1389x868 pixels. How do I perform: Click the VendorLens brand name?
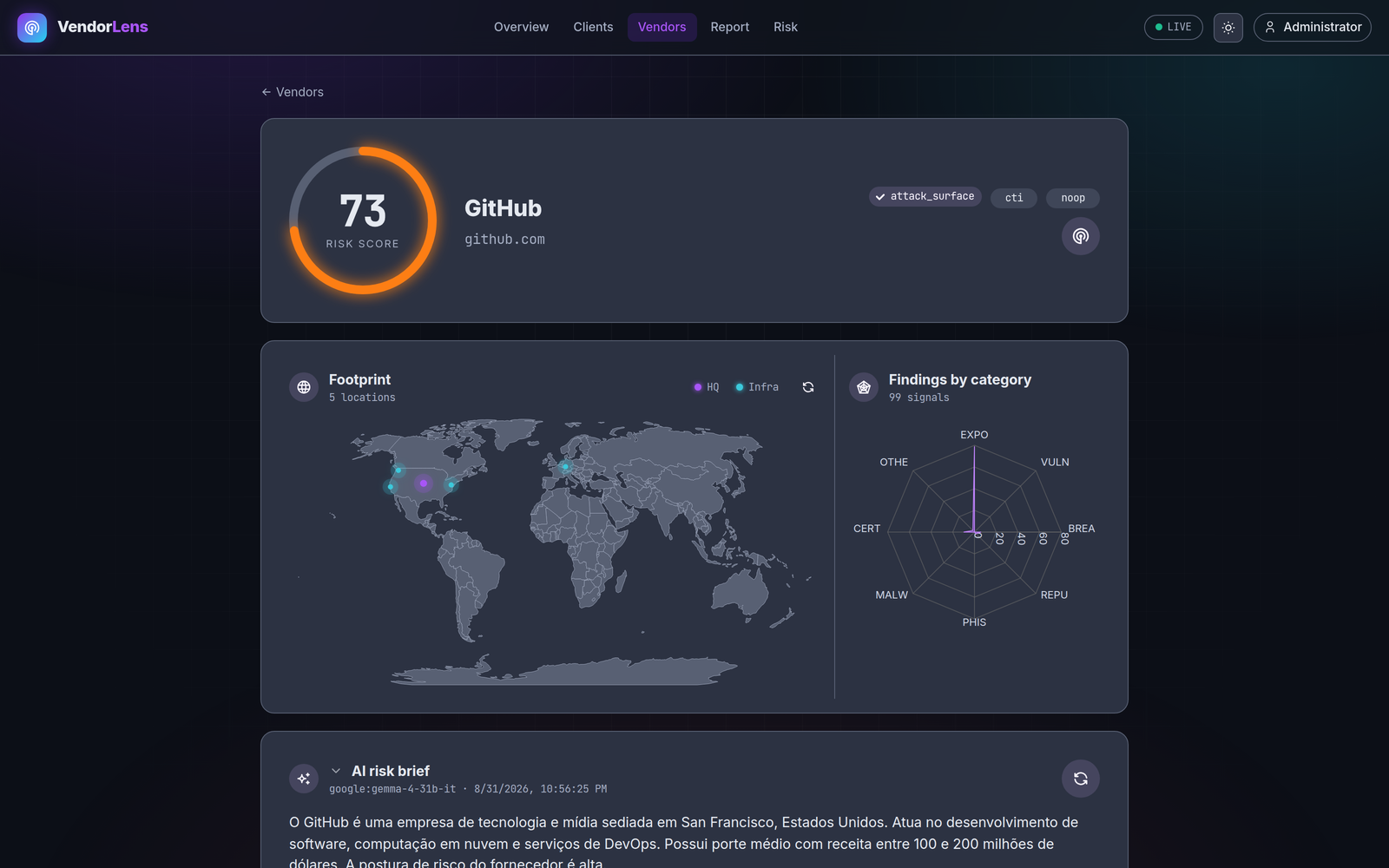click(x=102, y=27)
